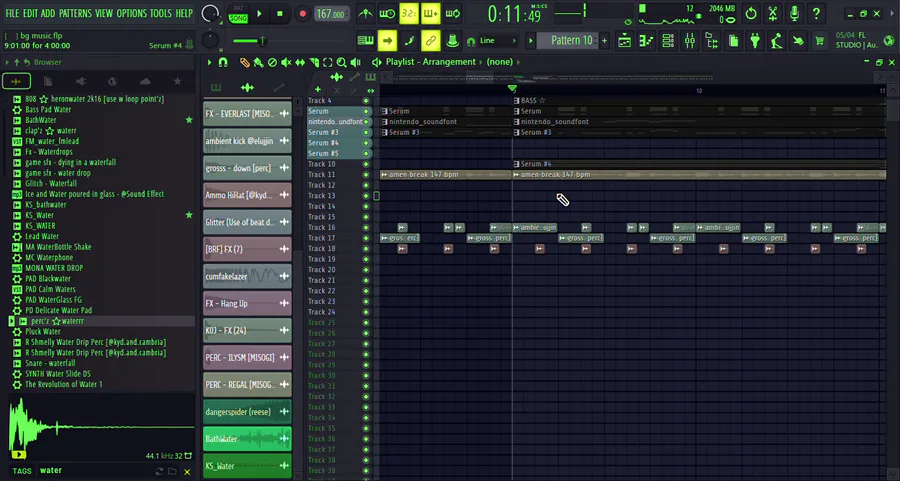The image size is (900, 481).
Task: Open the content shop cart icon
Action: [x=820, y=41]
